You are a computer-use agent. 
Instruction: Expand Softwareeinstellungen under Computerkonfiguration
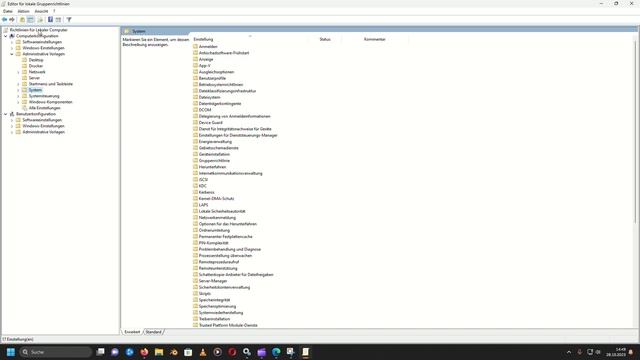(x=12, y=42)
